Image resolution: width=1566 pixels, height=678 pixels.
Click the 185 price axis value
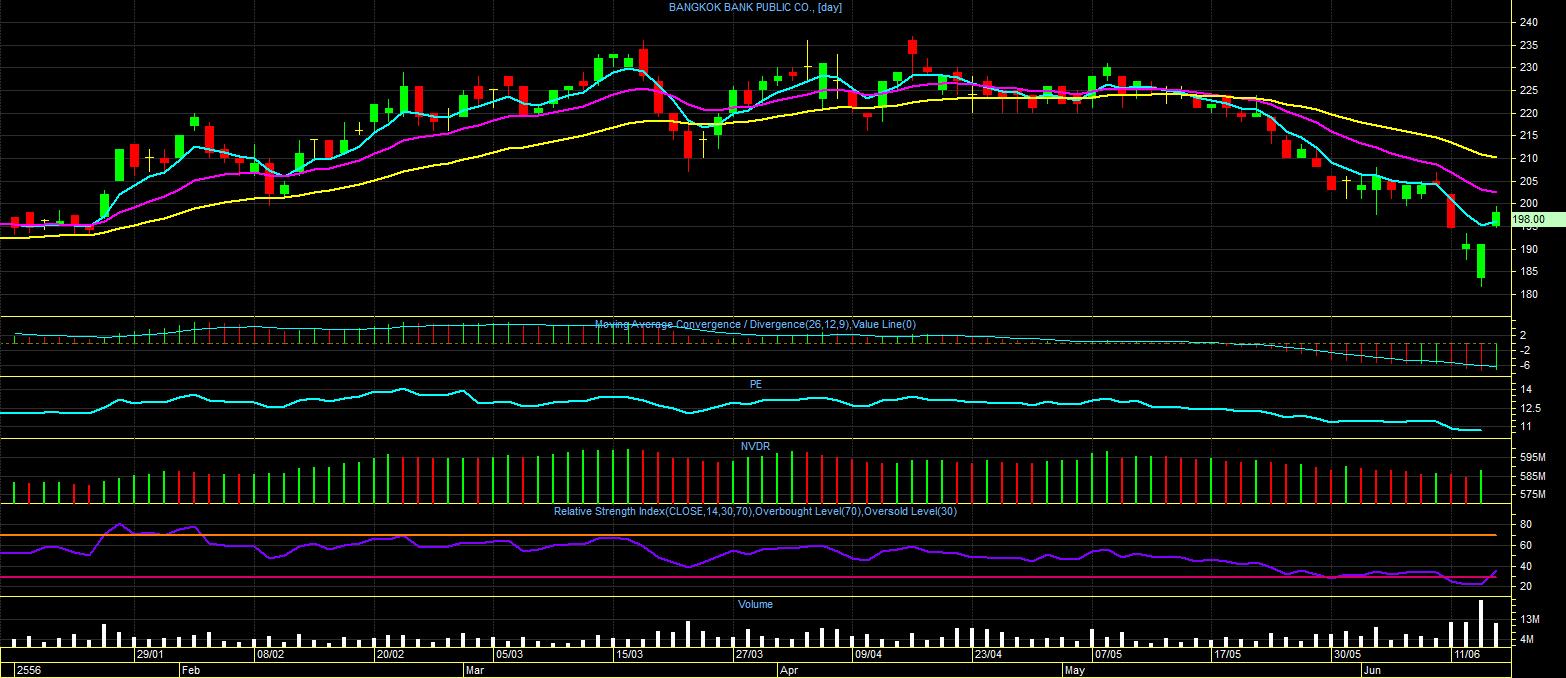[1529, 272]
